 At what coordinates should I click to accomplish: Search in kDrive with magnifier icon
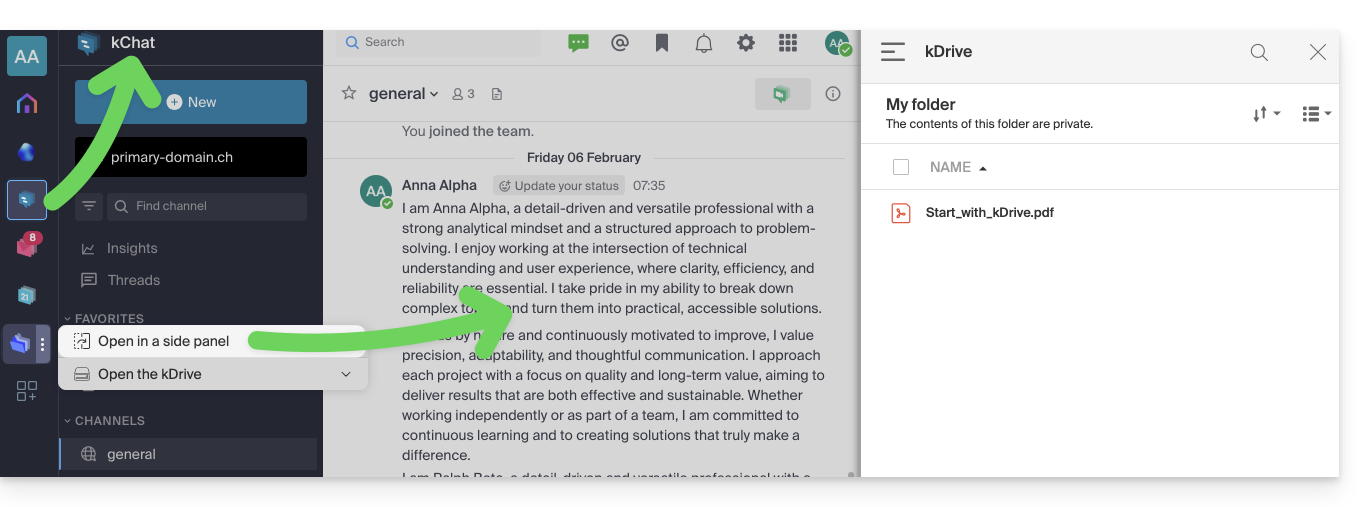click(1259, 53)
